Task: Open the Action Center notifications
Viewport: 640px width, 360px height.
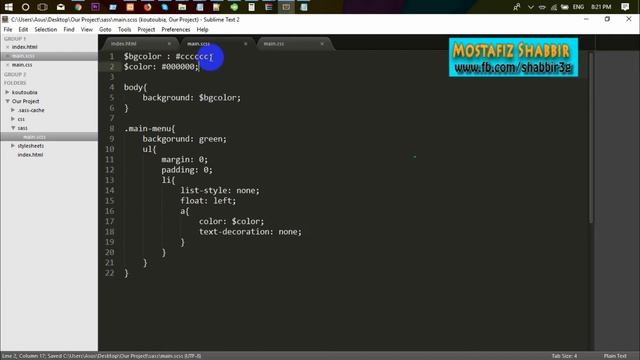Action: tap(625, 7)
